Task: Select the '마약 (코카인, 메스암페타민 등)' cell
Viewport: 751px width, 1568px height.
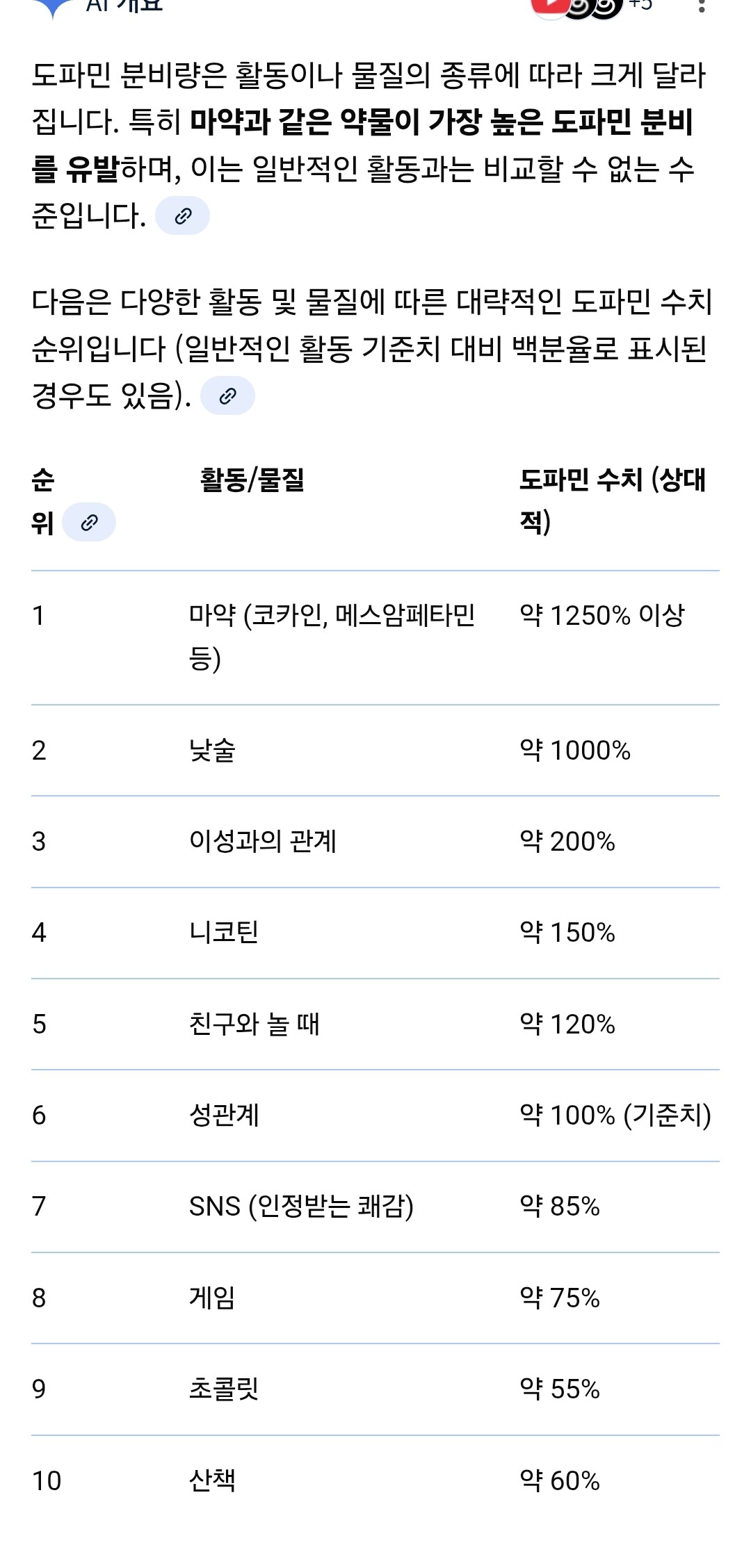Action: [332, 636]
